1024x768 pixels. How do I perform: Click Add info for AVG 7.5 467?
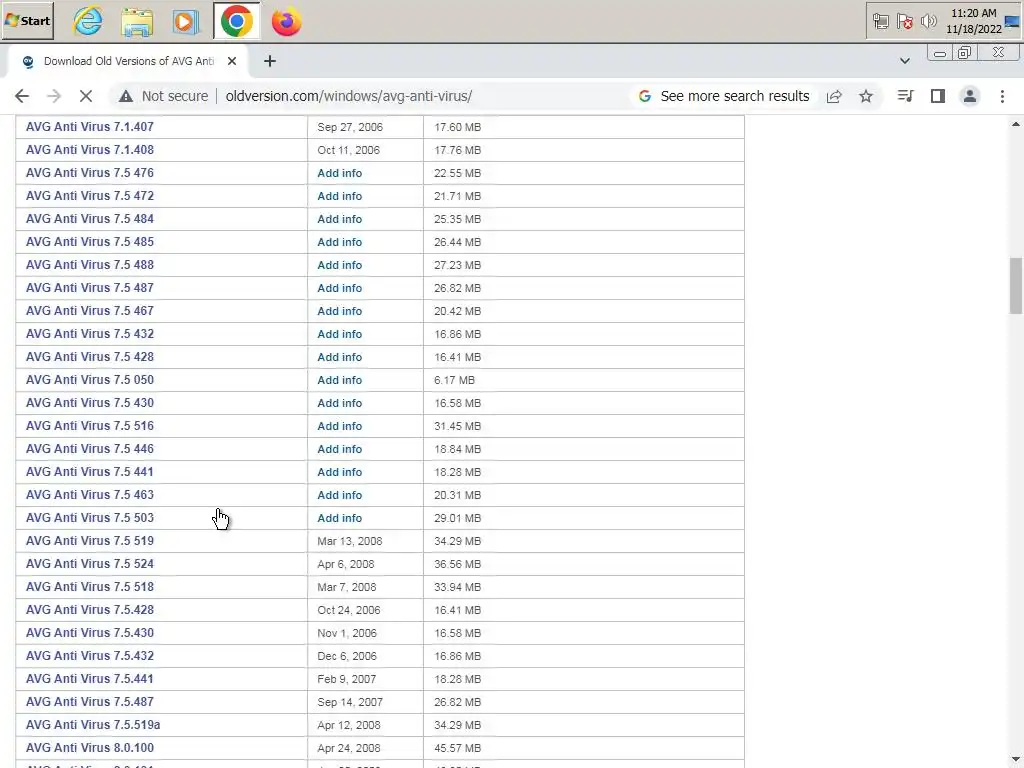[x=340, y=311]
